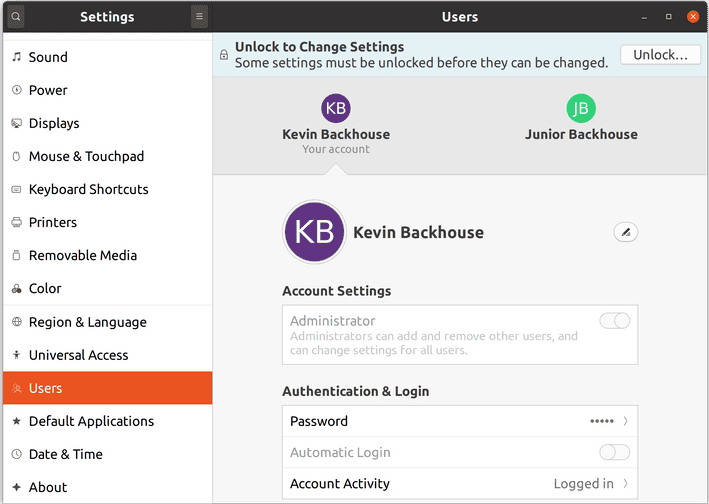Expand the Account Activity chevron
The width and height of the screenshot is (709, 504).
tap(625, 483)
